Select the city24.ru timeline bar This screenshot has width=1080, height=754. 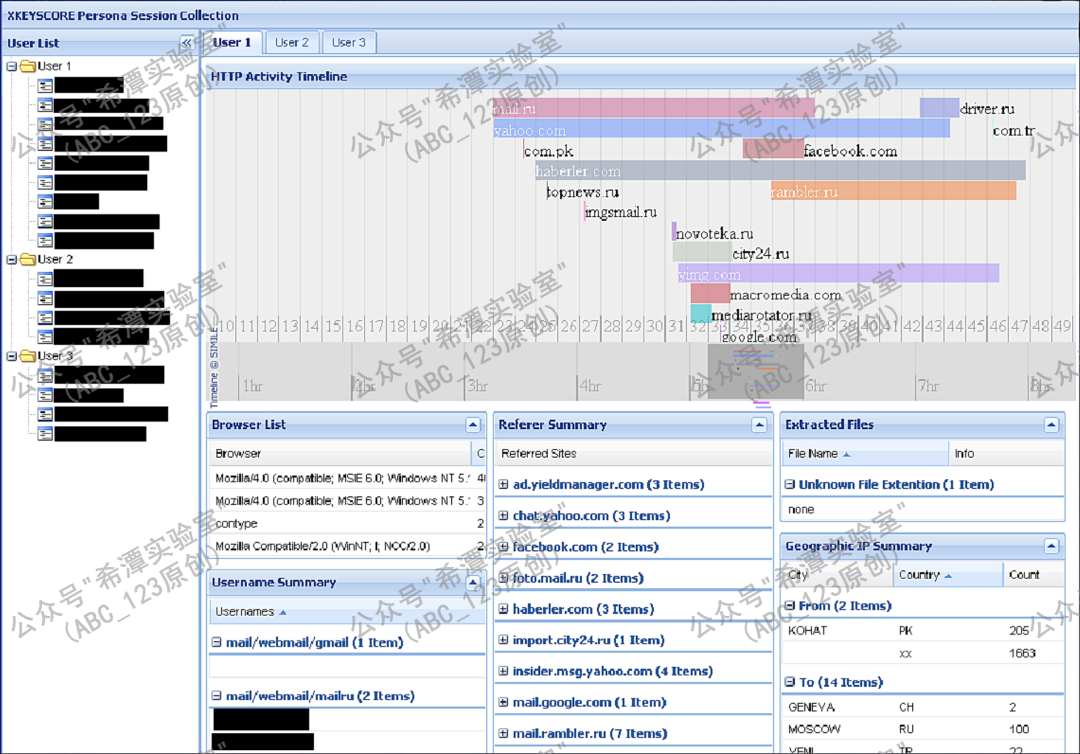(x=703, y=252)
